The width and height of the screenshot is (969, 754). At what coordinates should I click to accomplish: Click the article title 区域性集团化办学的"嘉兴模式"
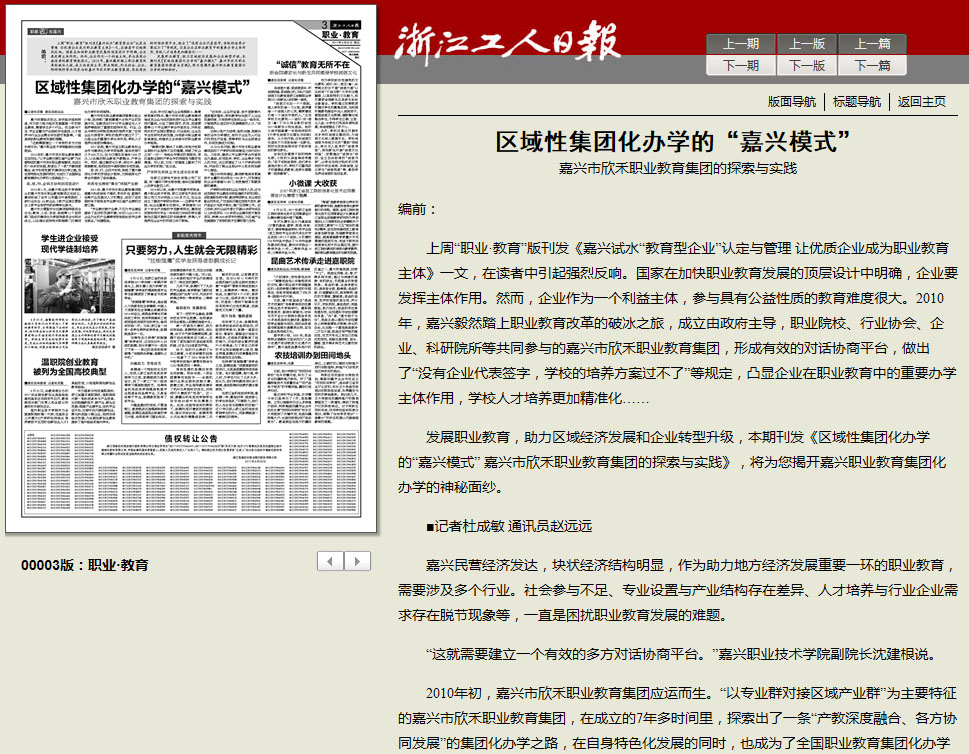click(x=672, y=142)
